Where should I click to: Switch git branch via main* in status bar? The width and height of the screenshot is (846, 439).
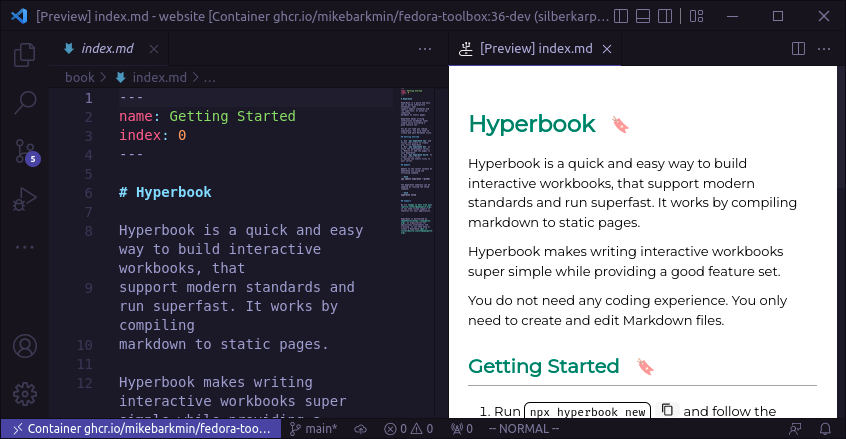(313, 429)
